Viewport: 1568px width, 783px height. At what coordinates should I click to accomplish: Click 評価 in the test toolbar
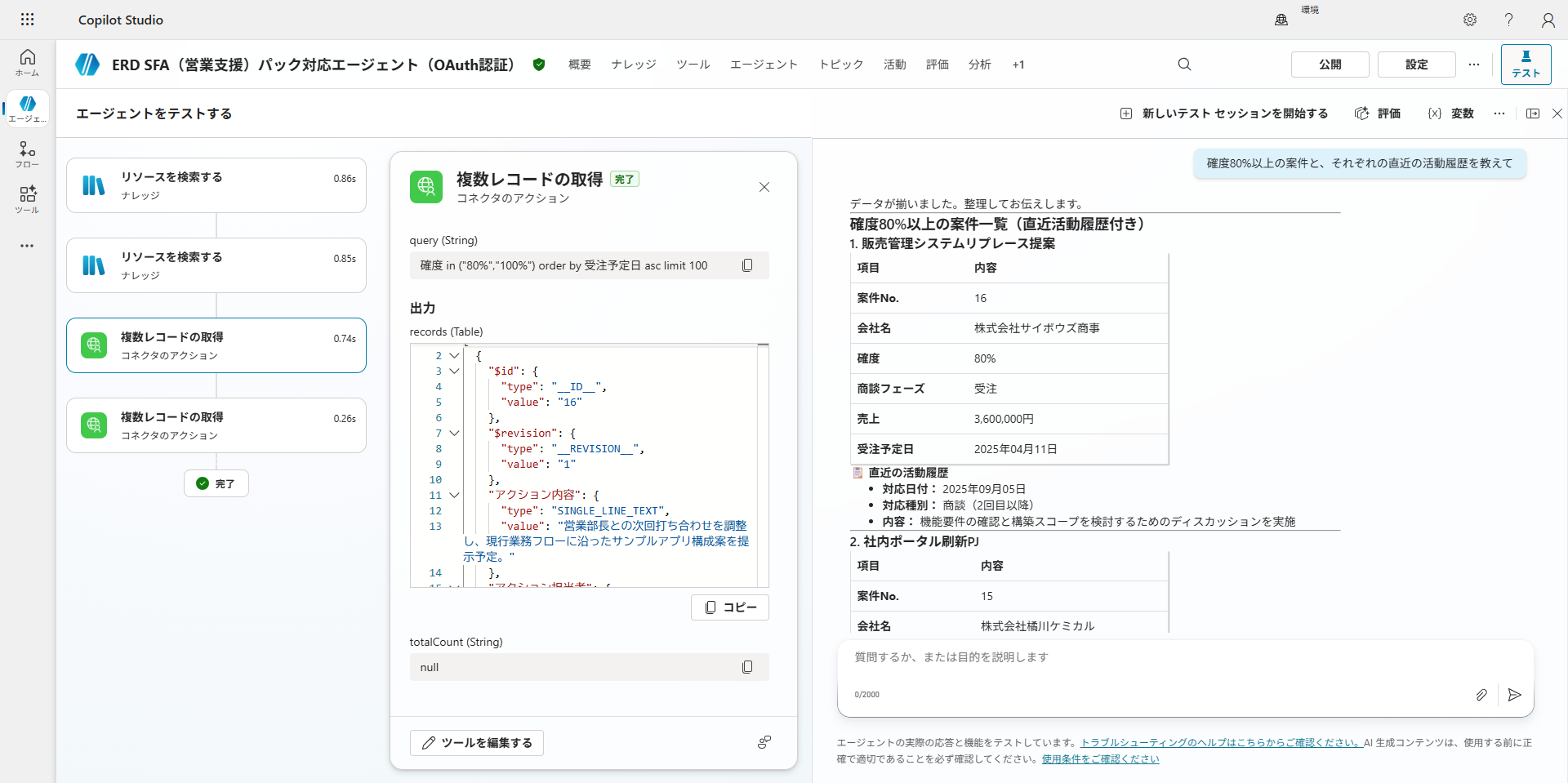pos(1378,113)
